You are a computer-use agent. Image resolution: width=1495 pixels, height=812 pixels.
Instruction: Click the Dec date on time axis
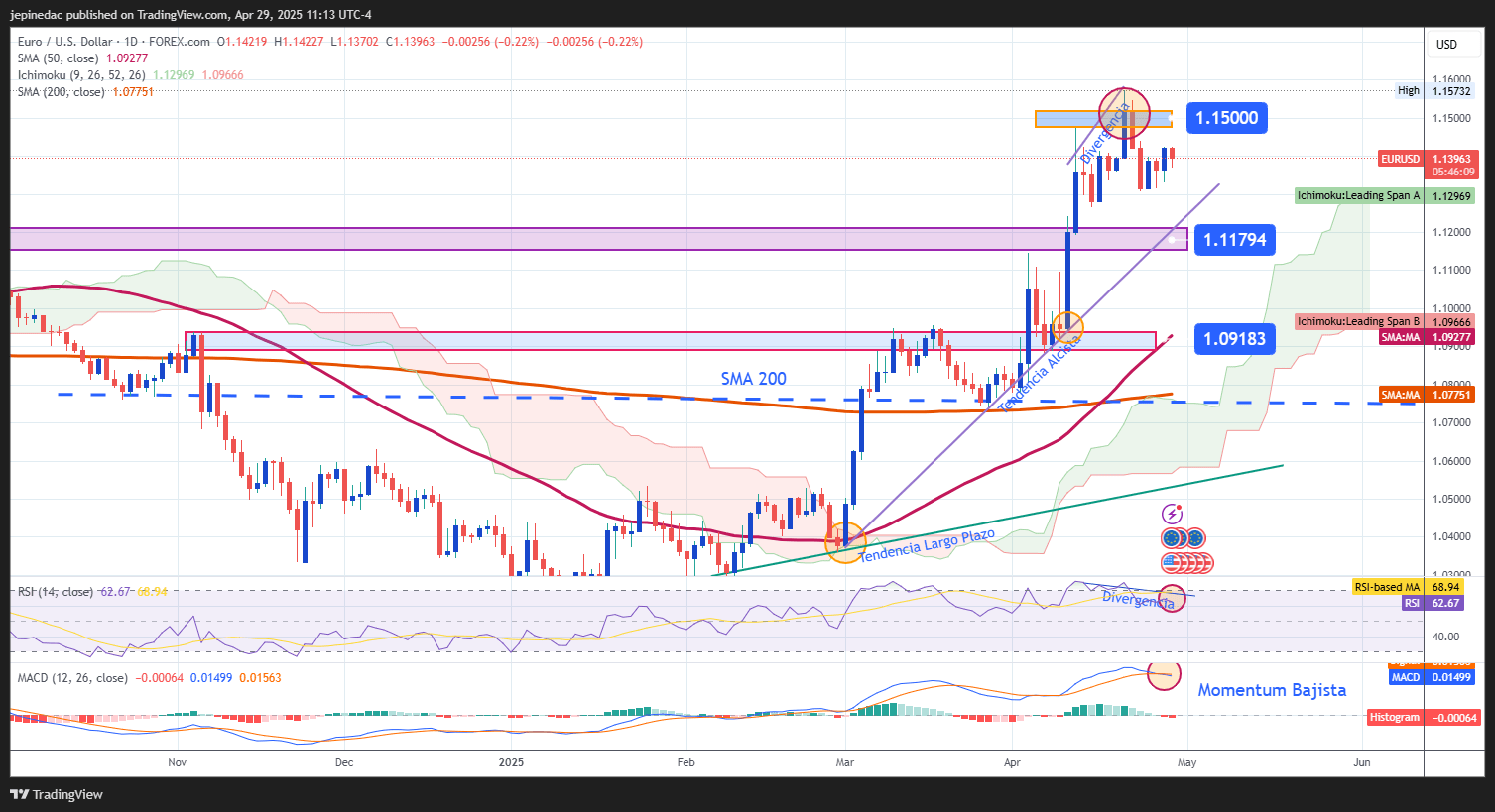pos(344,762)
